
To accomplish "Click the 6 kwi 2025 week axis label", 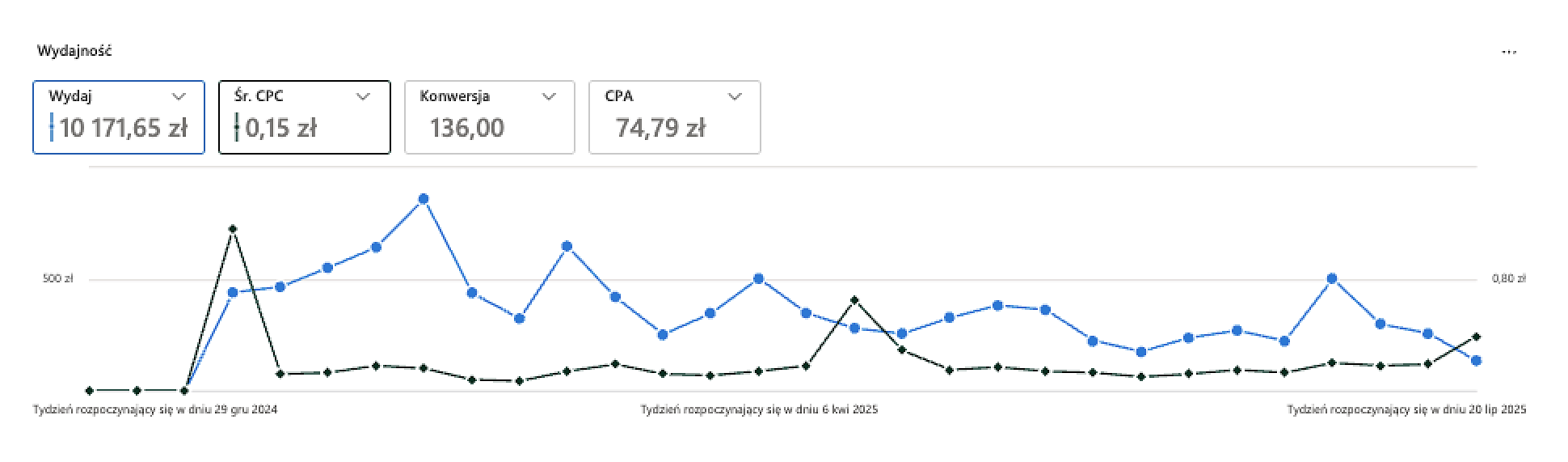I will click(x=759, y=410).
